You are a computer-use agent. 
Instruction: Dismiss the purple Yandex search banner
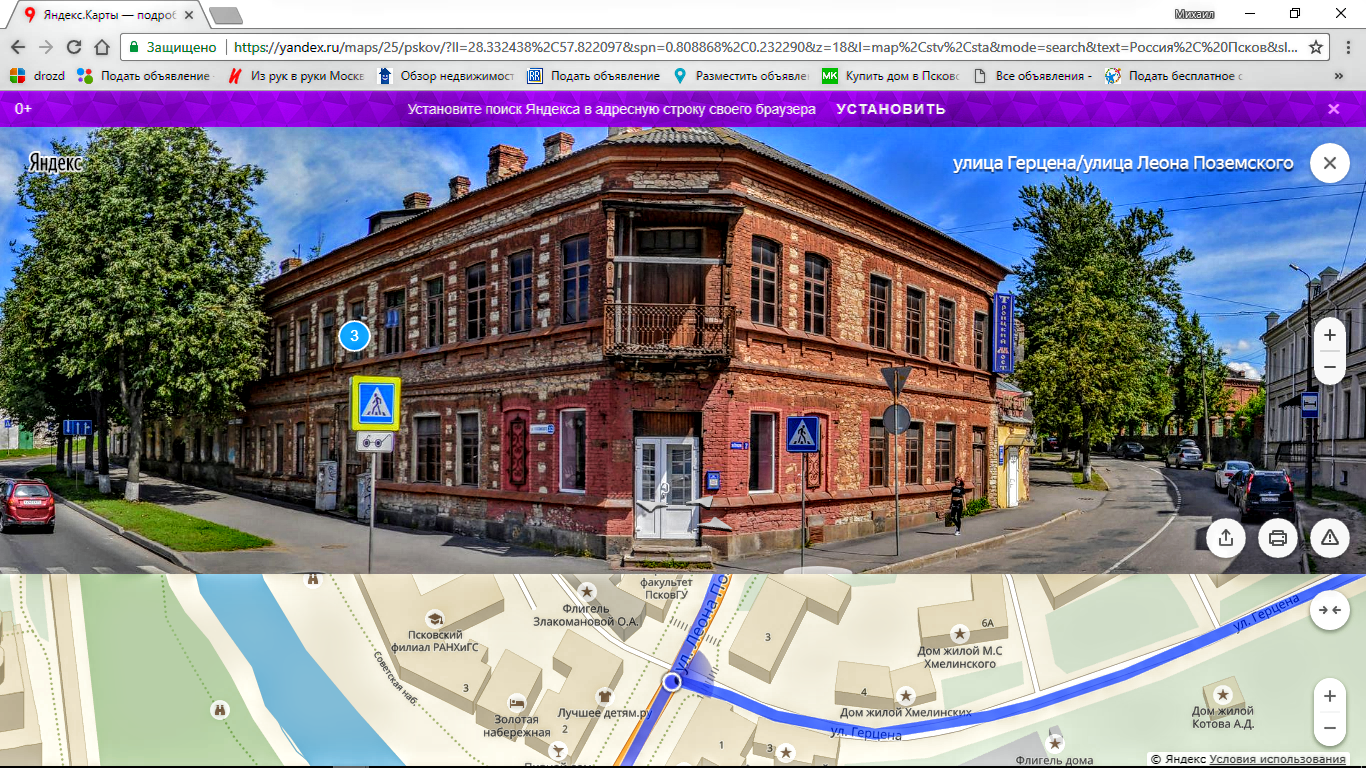[1333, 109]
